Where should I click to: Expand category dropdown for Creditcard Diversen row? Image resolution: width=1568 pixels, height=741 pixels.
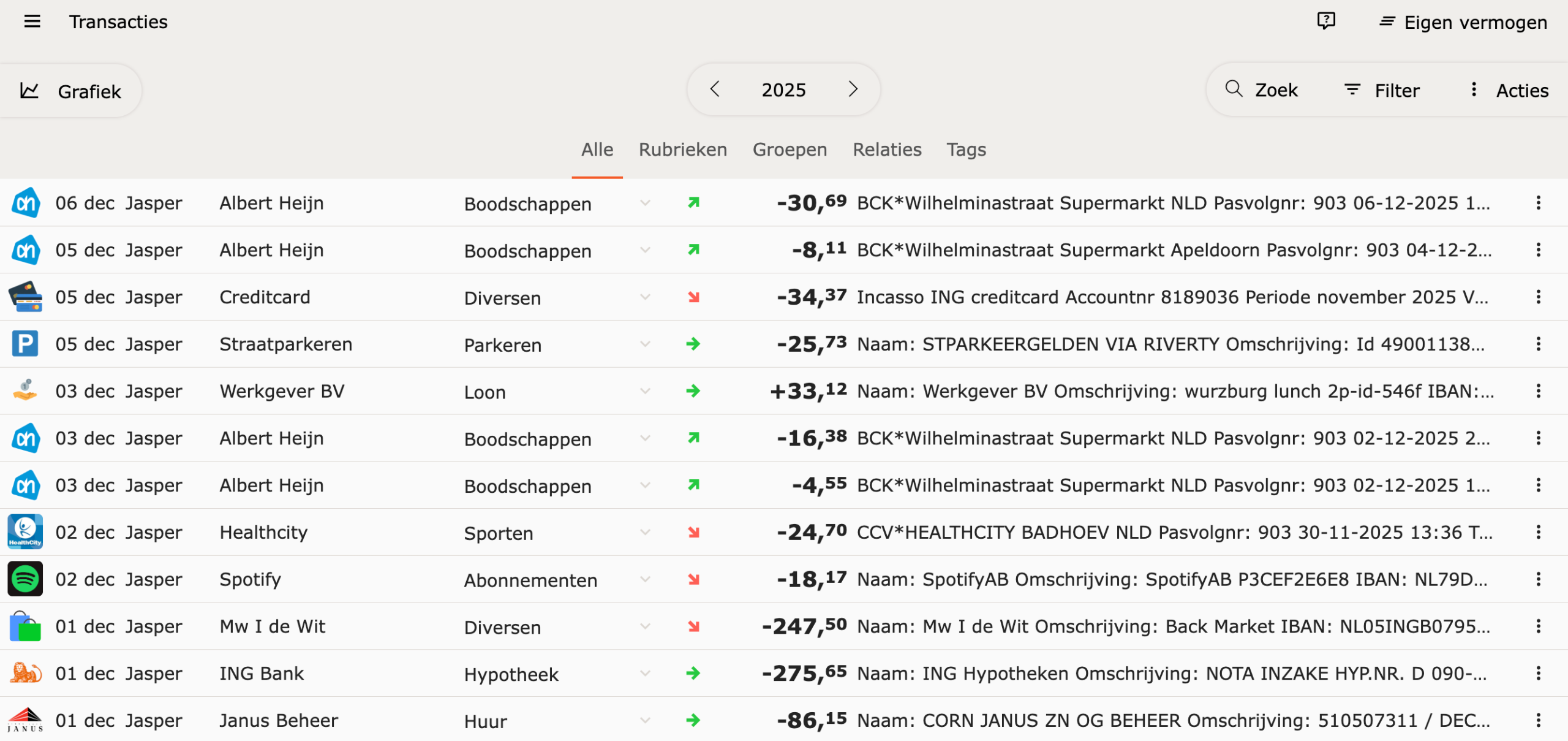click(645, 297)
